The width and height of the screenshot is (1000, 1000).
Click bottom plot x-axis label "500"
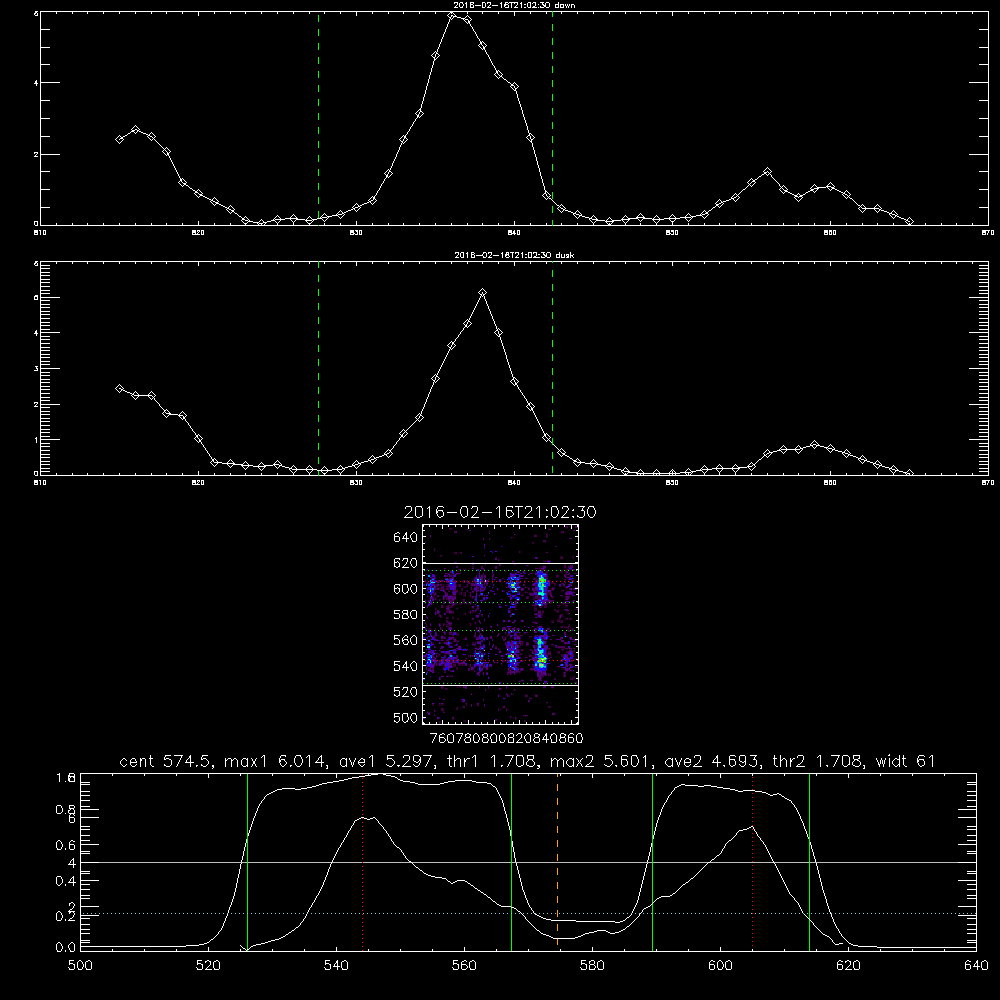80,966
